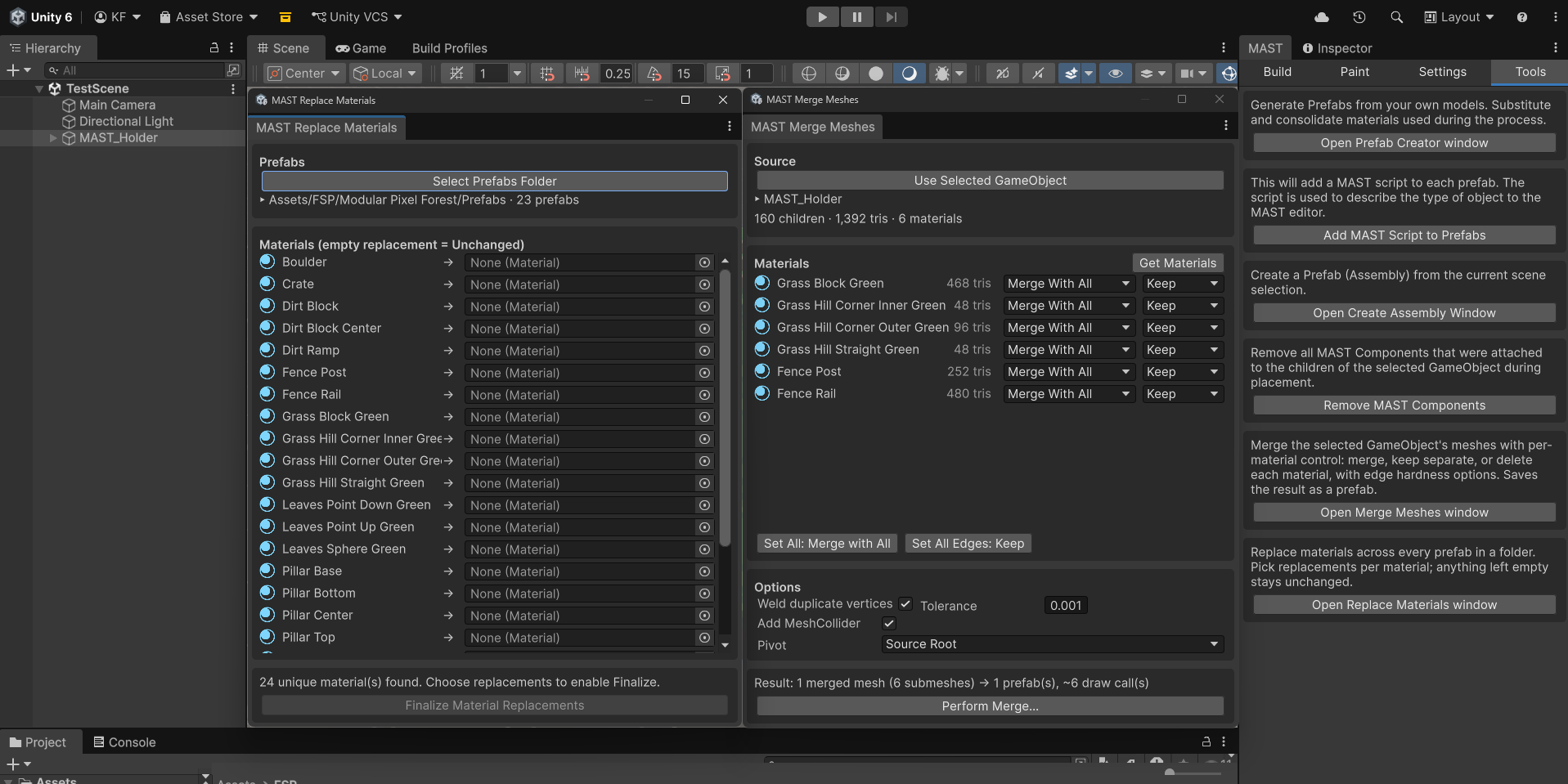This screenshot has width=1568, height=784.
Task: Open the Merge With All dropdown for Fence Post
Action: [x=1069, y=372]
